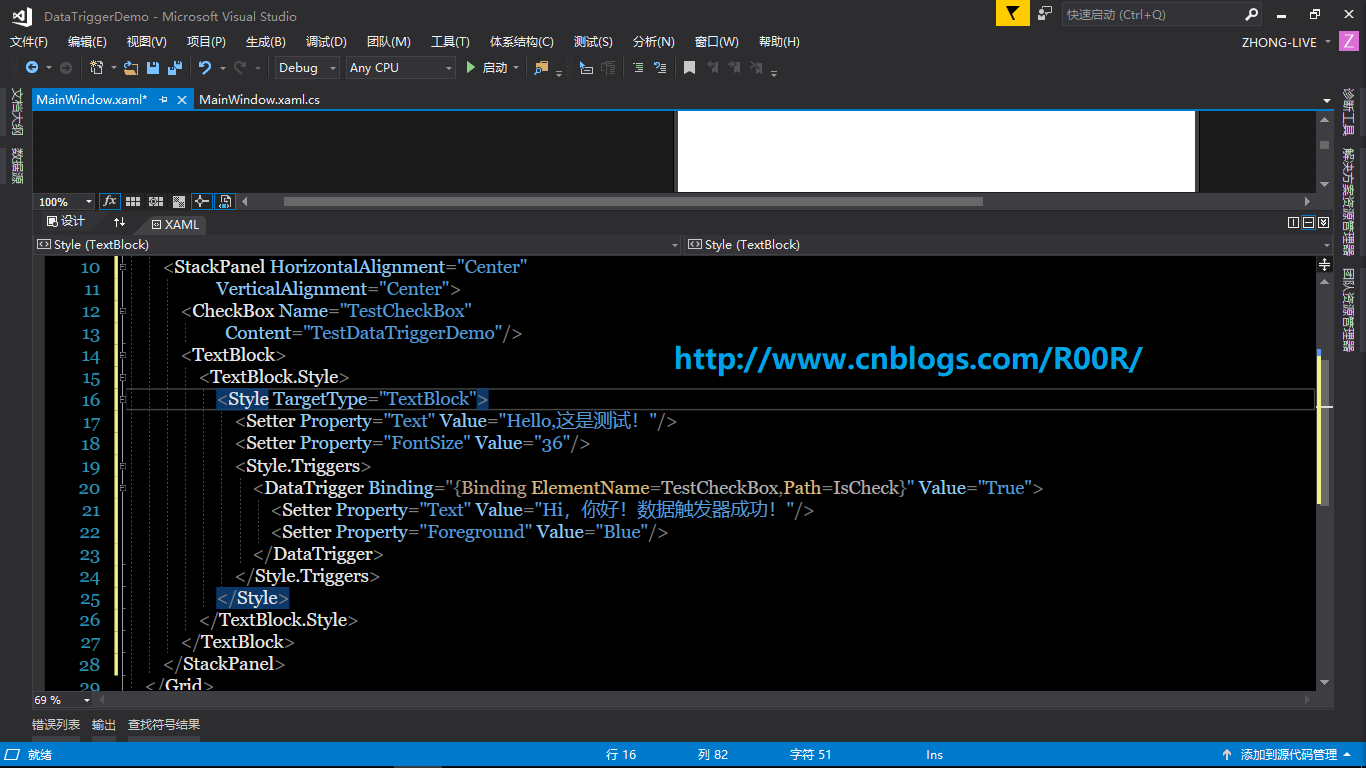Collapse the Style element on line 16

click(x=122, y=399)
